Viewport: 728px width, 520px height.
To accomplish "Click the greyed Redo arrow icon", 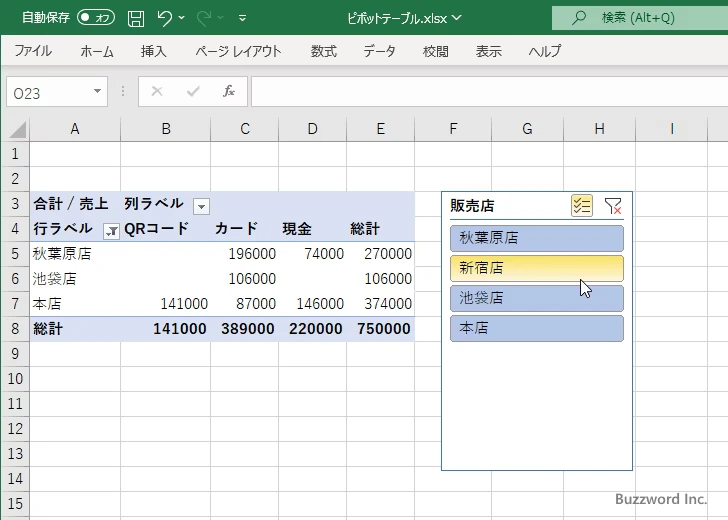I will coord(203,18).
